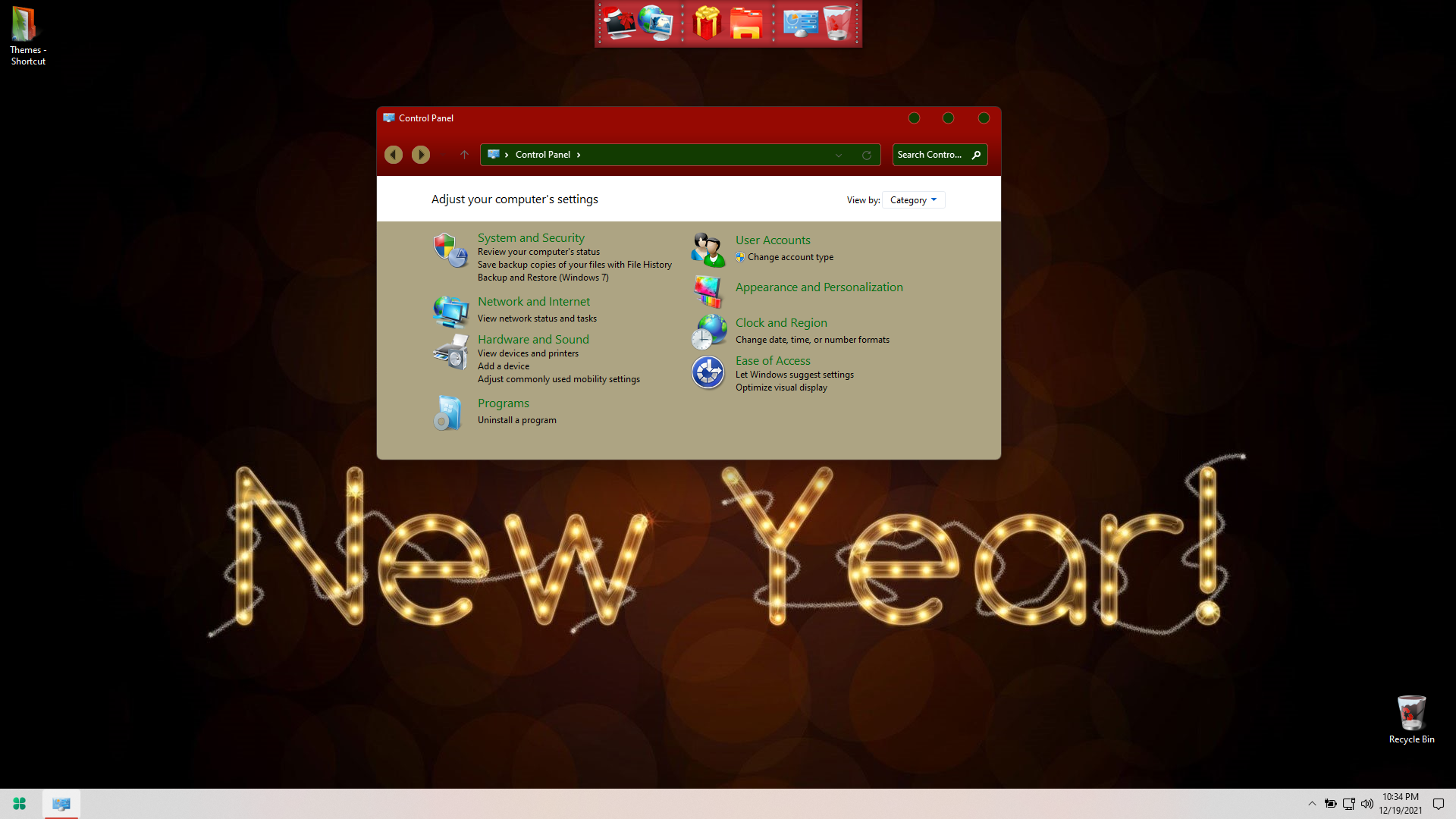Open the volume speaker tray icon
Viewport: 1456px width, 819px height.
click(1367, 804)
